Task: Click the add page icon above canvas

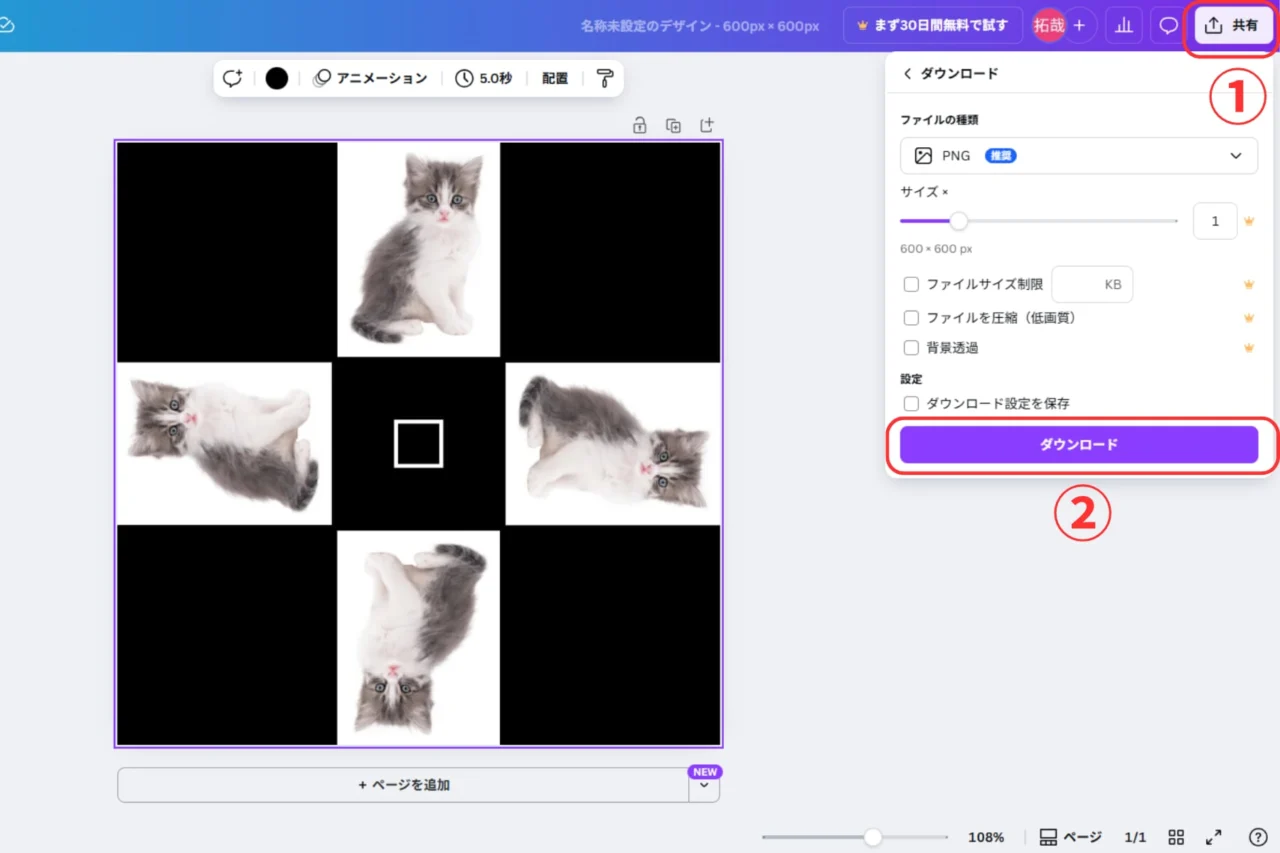Action: (x=707, y=125)
